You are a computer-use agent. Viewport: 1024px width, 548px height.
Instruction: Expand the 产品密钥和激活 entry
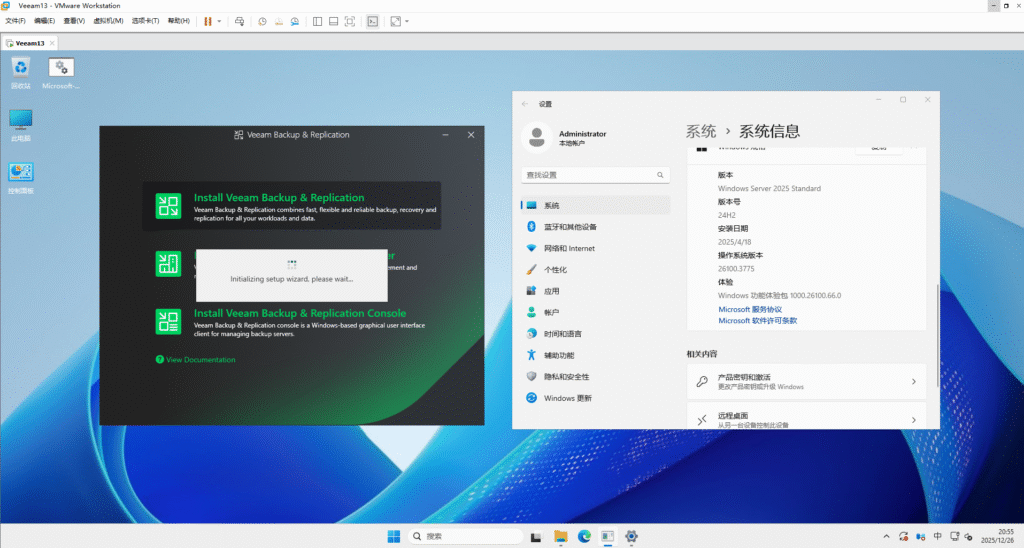[x=806, y=381]
